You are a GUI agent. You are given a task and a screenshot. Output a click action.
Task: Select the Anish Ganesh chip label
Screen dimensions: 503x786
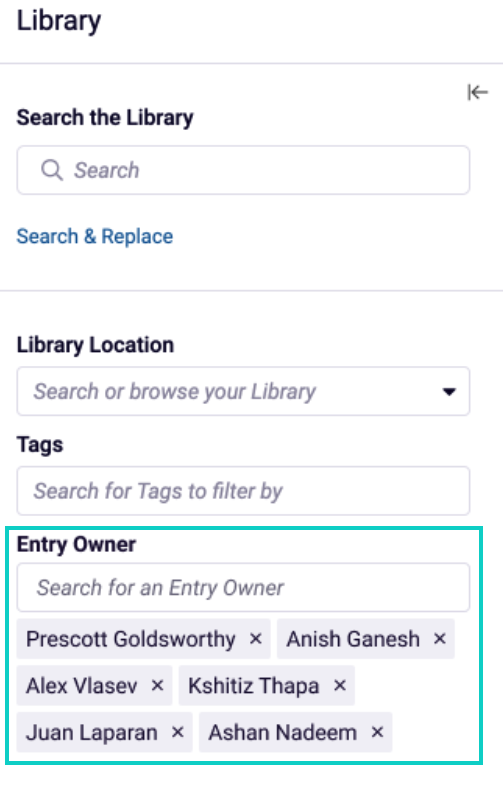pos(353,639)
